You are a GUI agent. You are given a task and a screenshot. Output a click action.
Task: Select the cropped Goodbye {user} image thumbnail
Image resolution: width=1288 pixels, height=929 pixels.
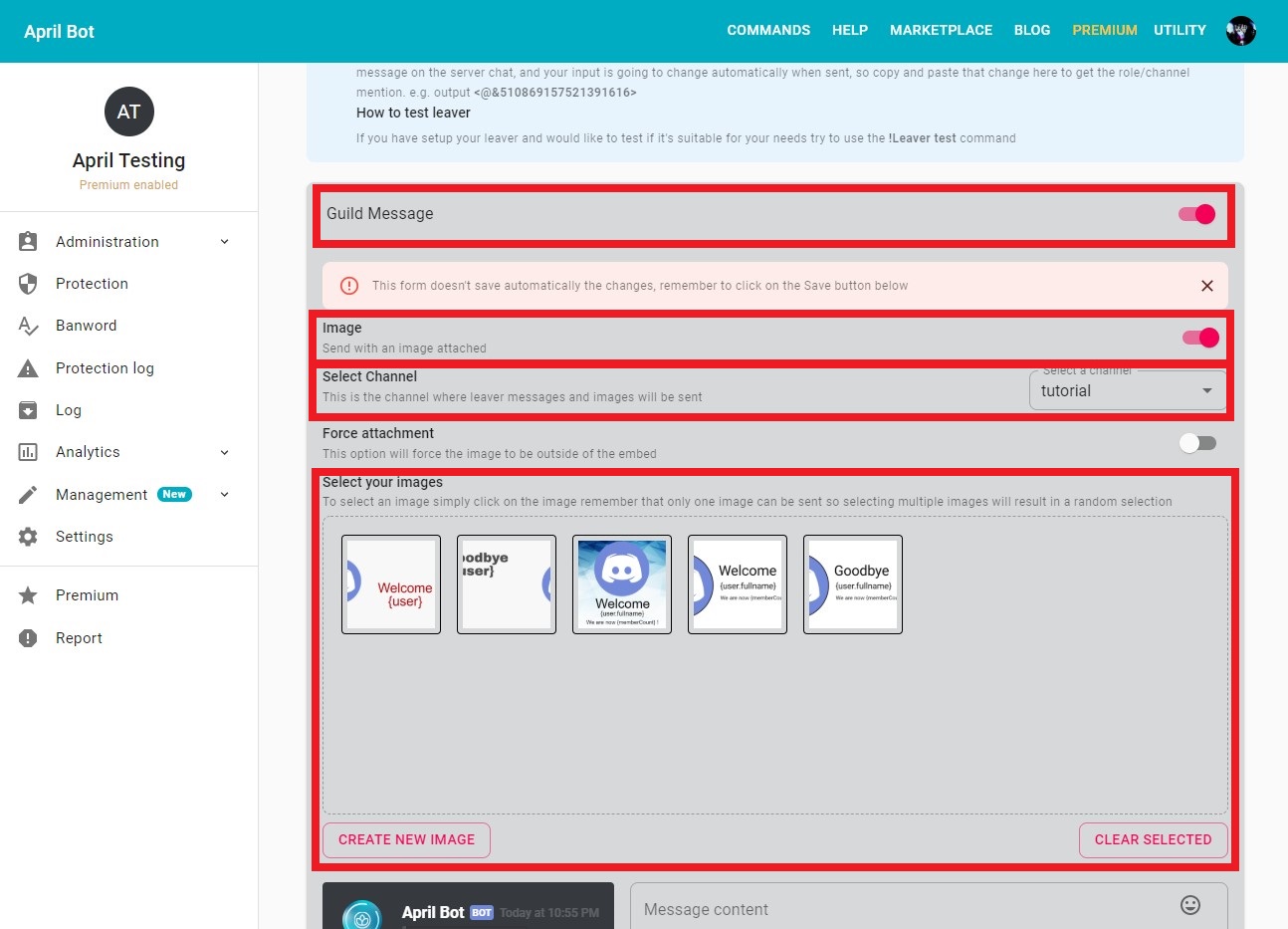507,584
